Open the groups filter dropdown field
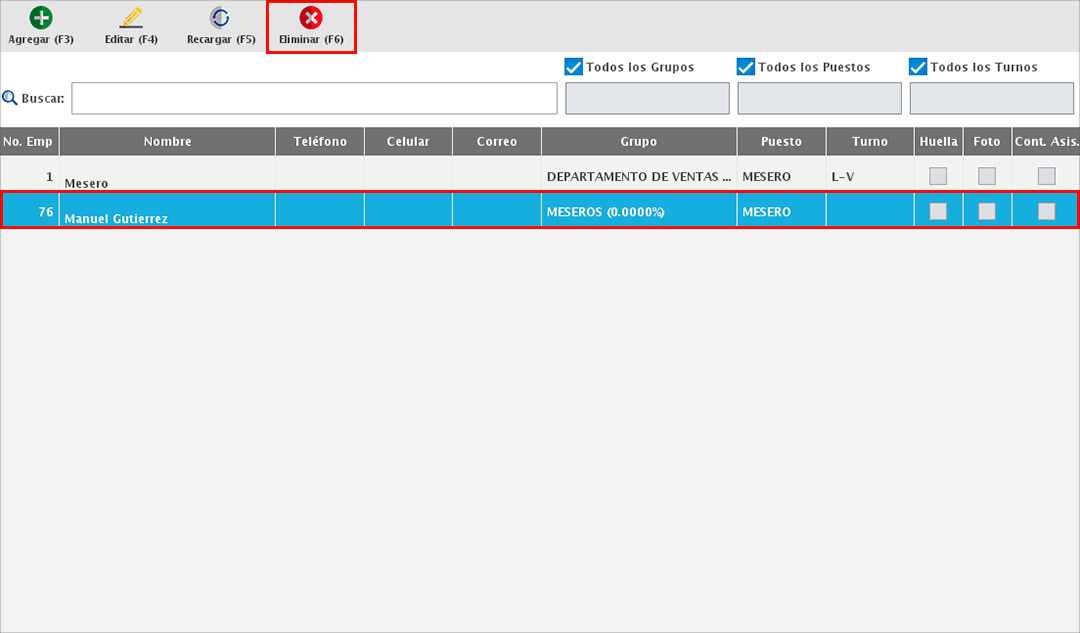 pyautogui.click(x=647, y=98)
